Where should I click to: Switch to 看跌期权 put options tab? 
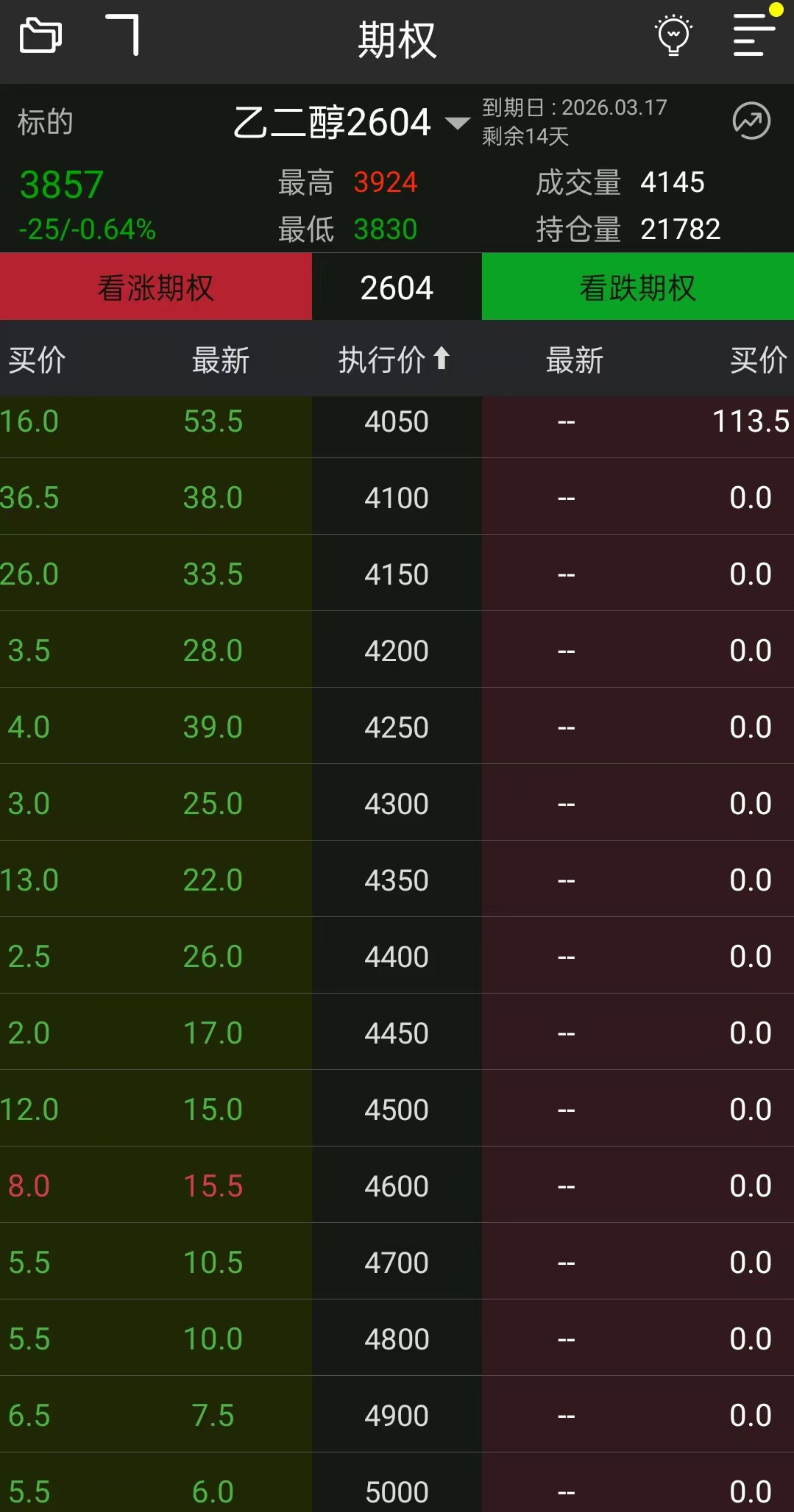click(x=637, y=288)
